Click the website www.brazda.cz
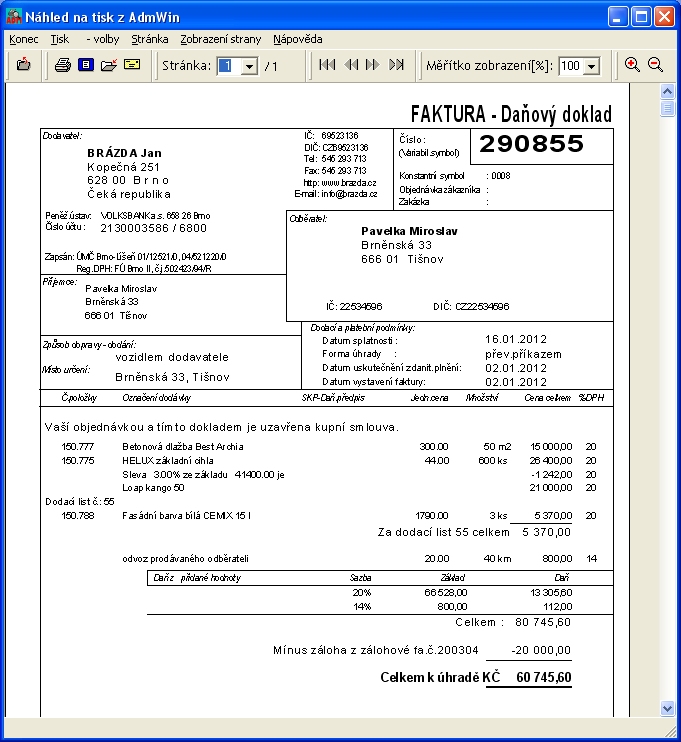The image size is (681, 742). pyautogui.click(x=349, y=183)
